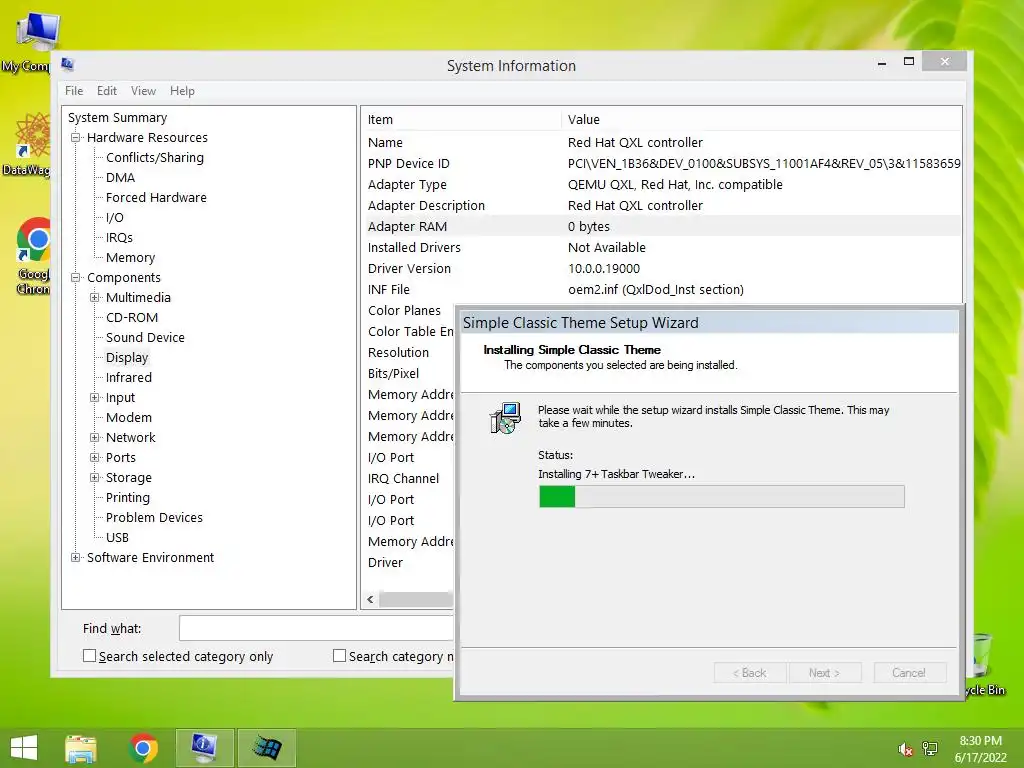Screen dimensions: 1024x768
Task: Click the 'oem2.inf (QxlDod_Inst section)' value
Action: point(656,289)
